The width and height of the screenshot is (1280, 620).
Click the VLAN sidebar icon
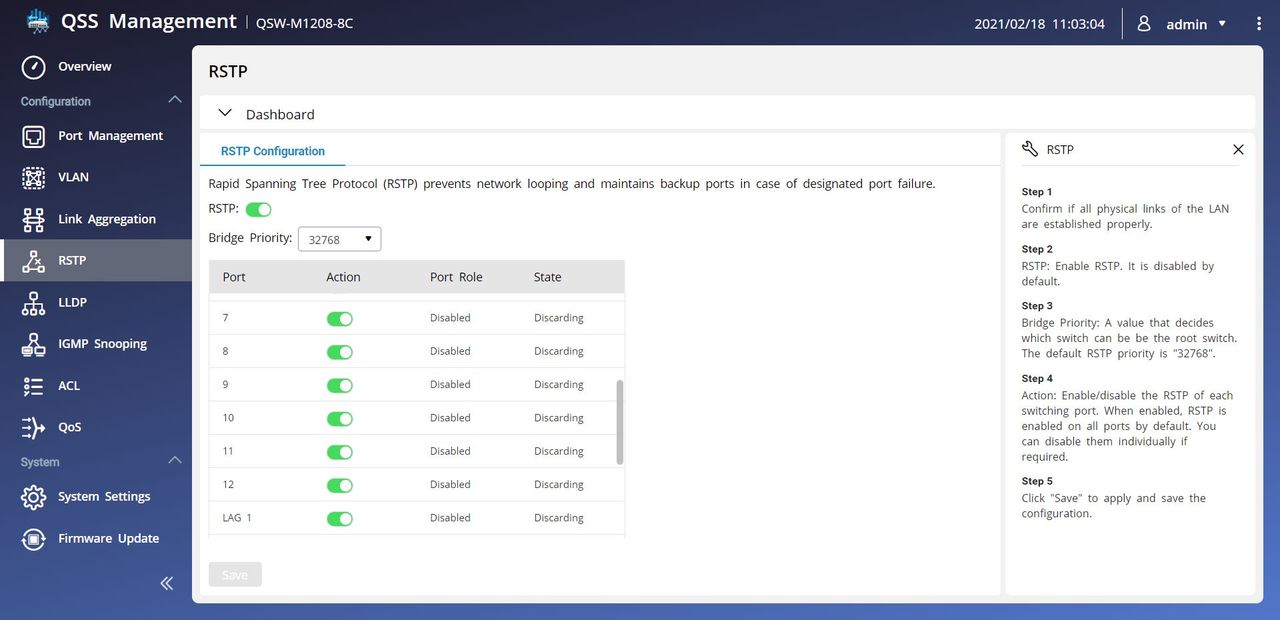pyautogui.click(x=34, y=178)
